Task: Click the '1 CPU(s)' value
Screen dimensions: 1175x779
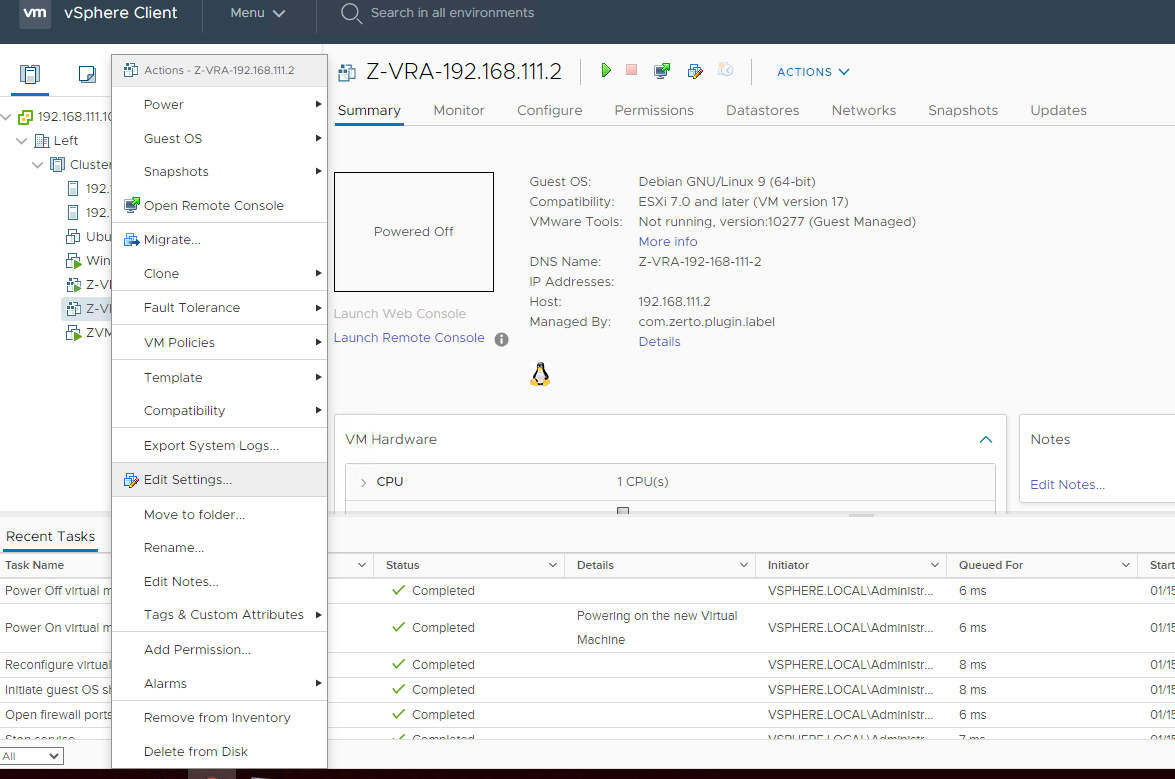Action: tap(643, 482)
